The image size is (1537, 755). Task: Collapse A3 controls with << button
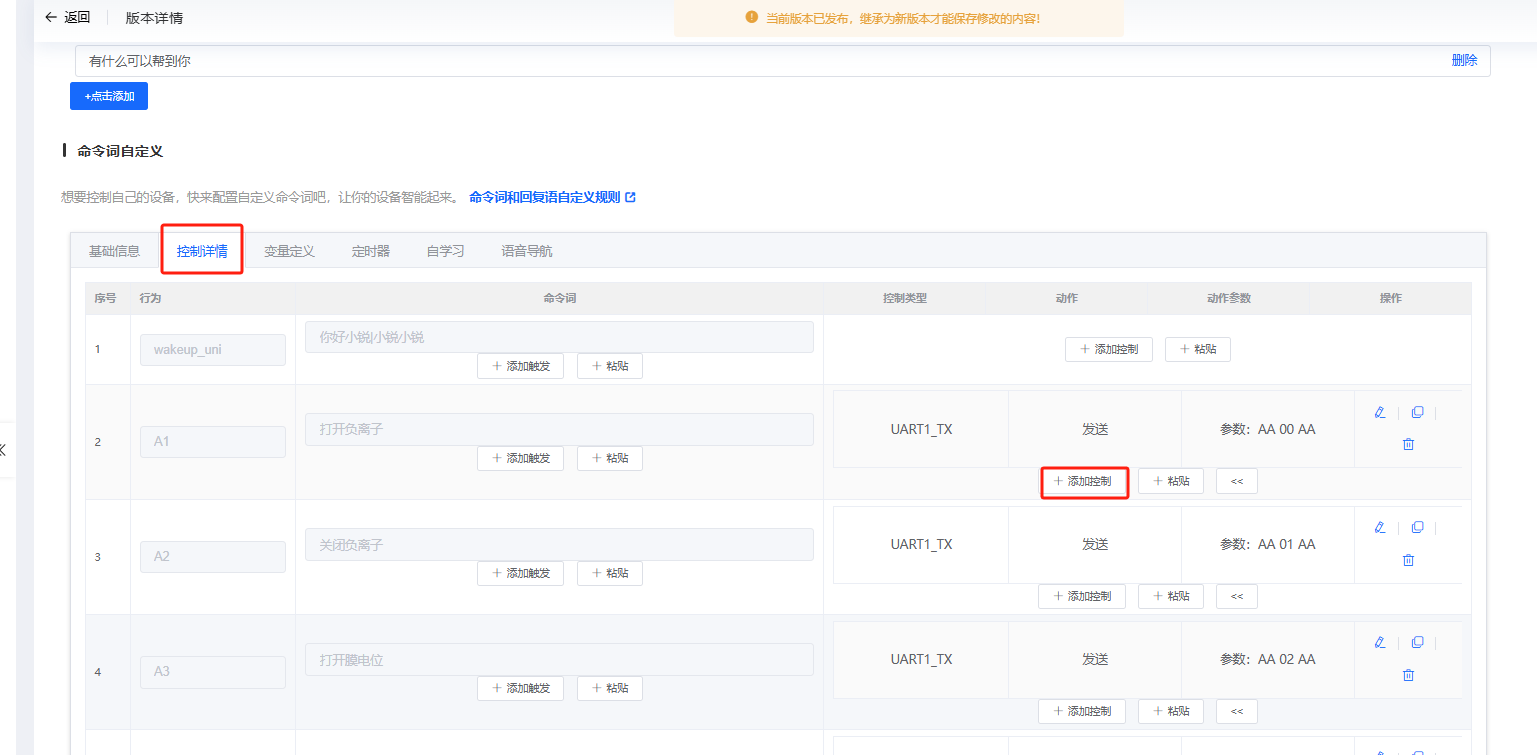[x=1236, y=711]
